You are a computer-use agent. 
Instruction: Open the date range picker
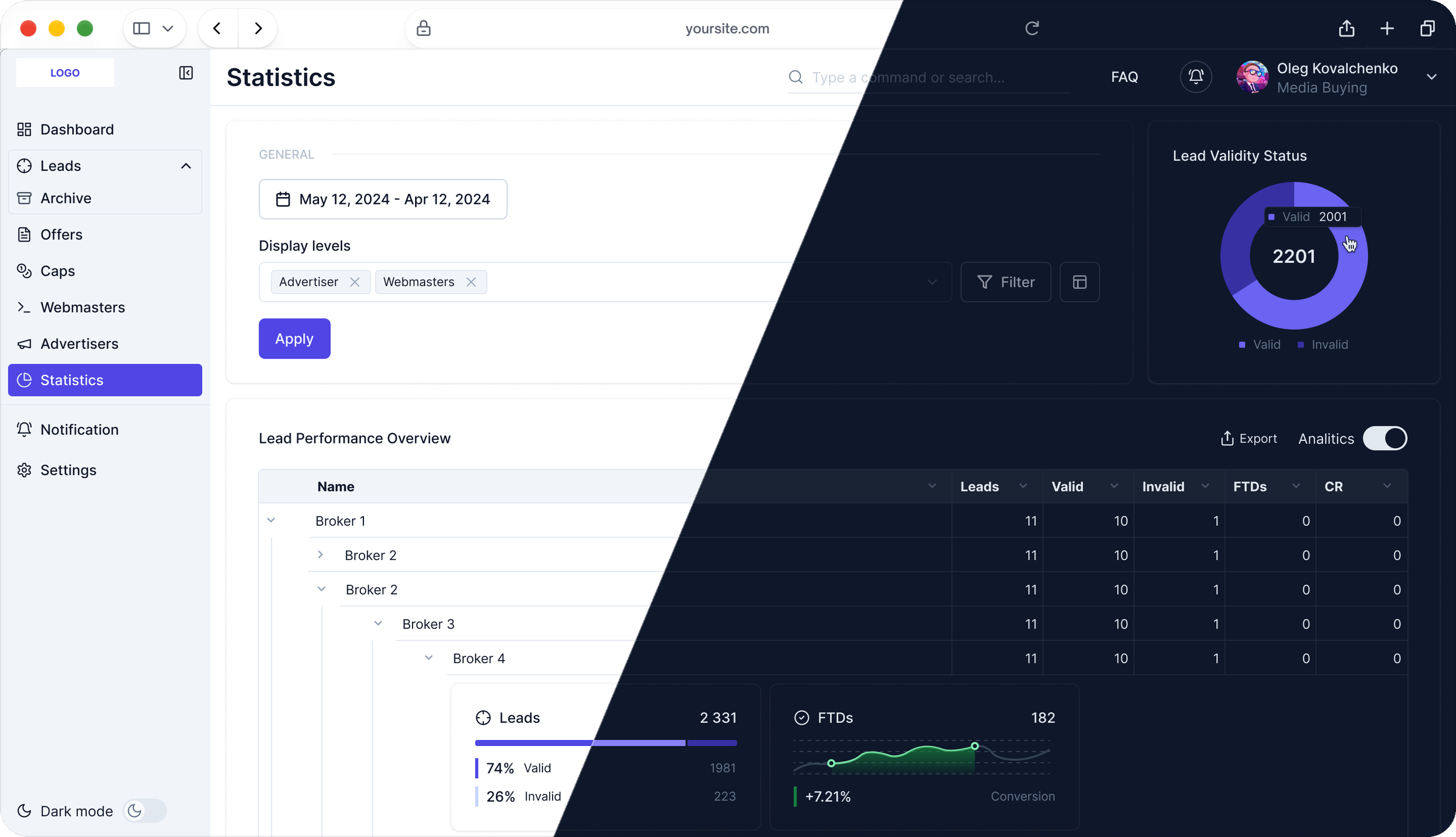pos(383,199)
